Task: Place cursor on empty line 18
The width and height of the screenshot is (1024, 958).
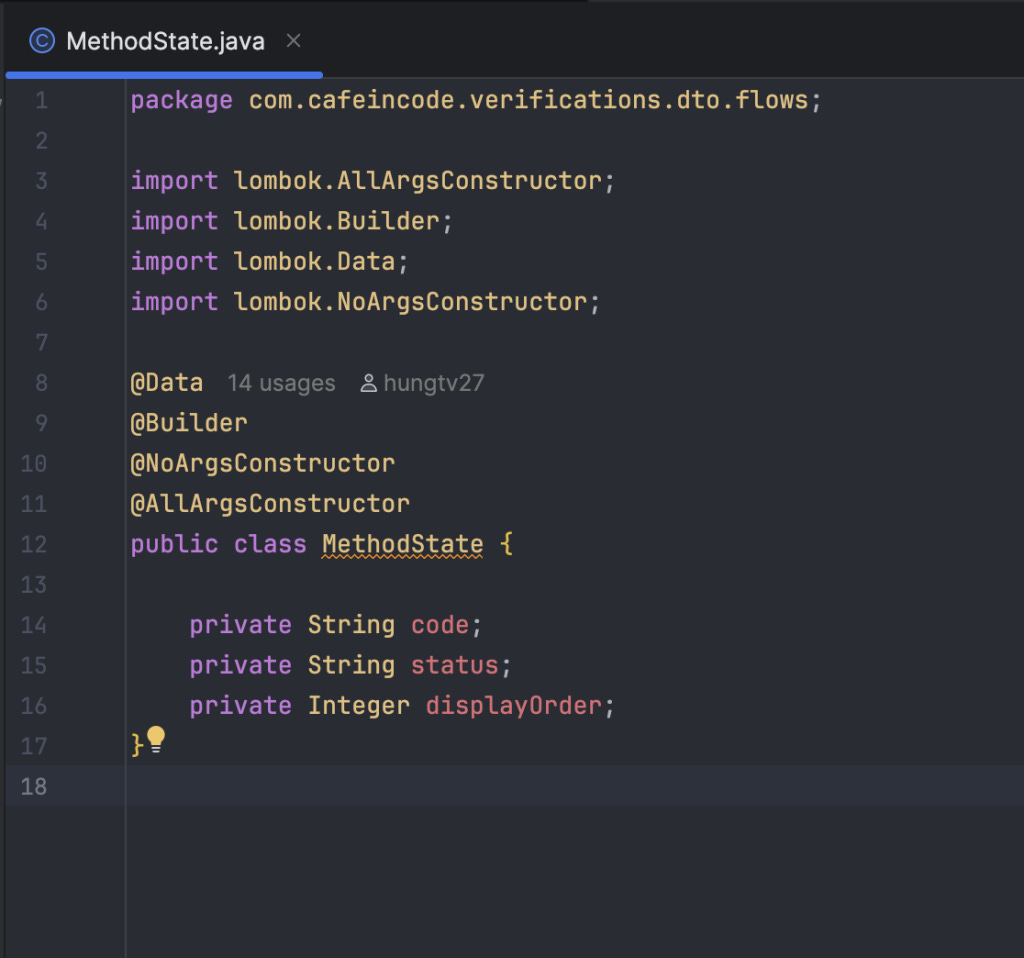Action: (575, 786)
